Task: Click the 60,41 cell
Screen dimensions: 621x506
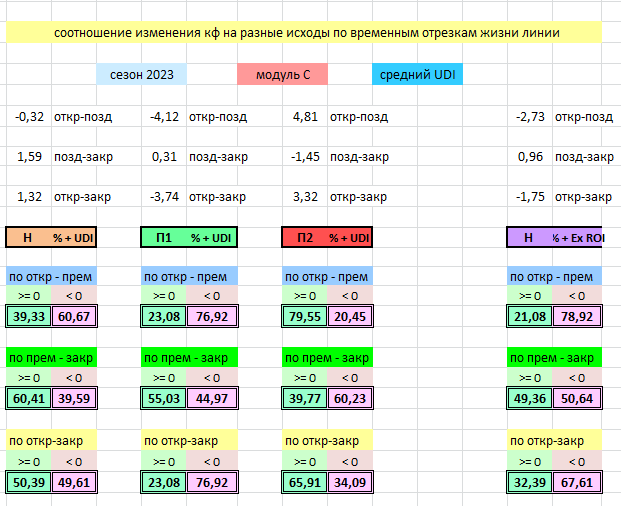Action: coord(29,398)
